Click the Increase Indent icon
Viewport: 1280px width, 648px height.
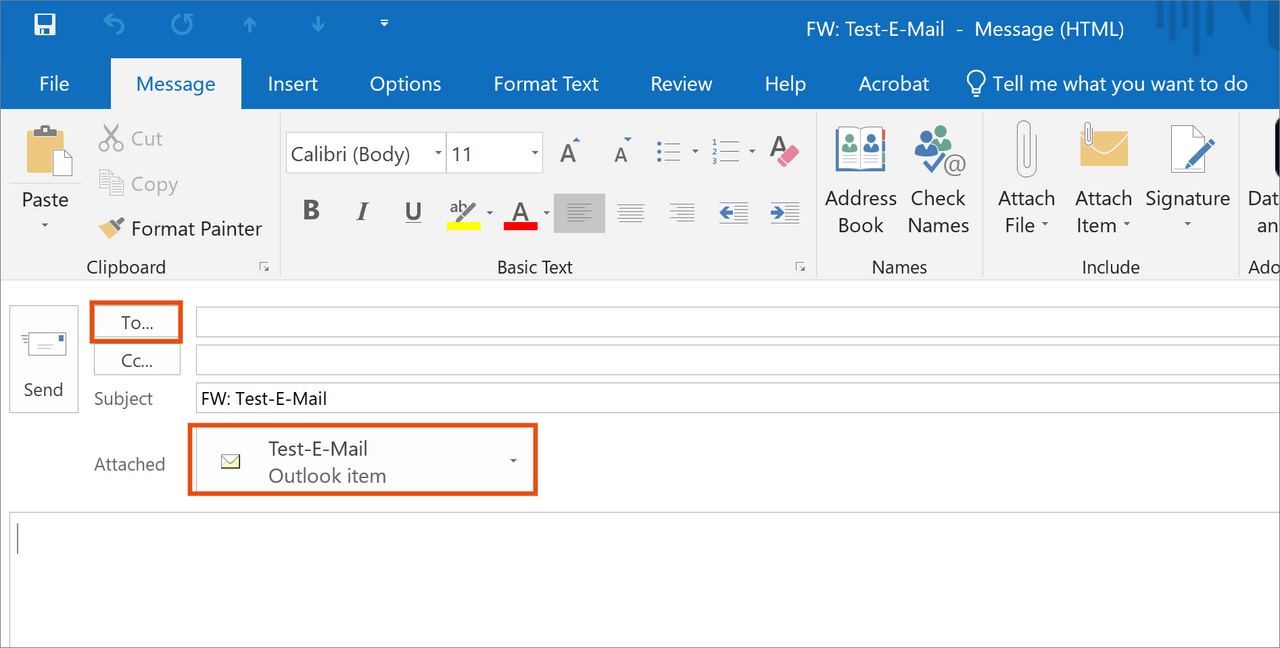click(785, 212)
